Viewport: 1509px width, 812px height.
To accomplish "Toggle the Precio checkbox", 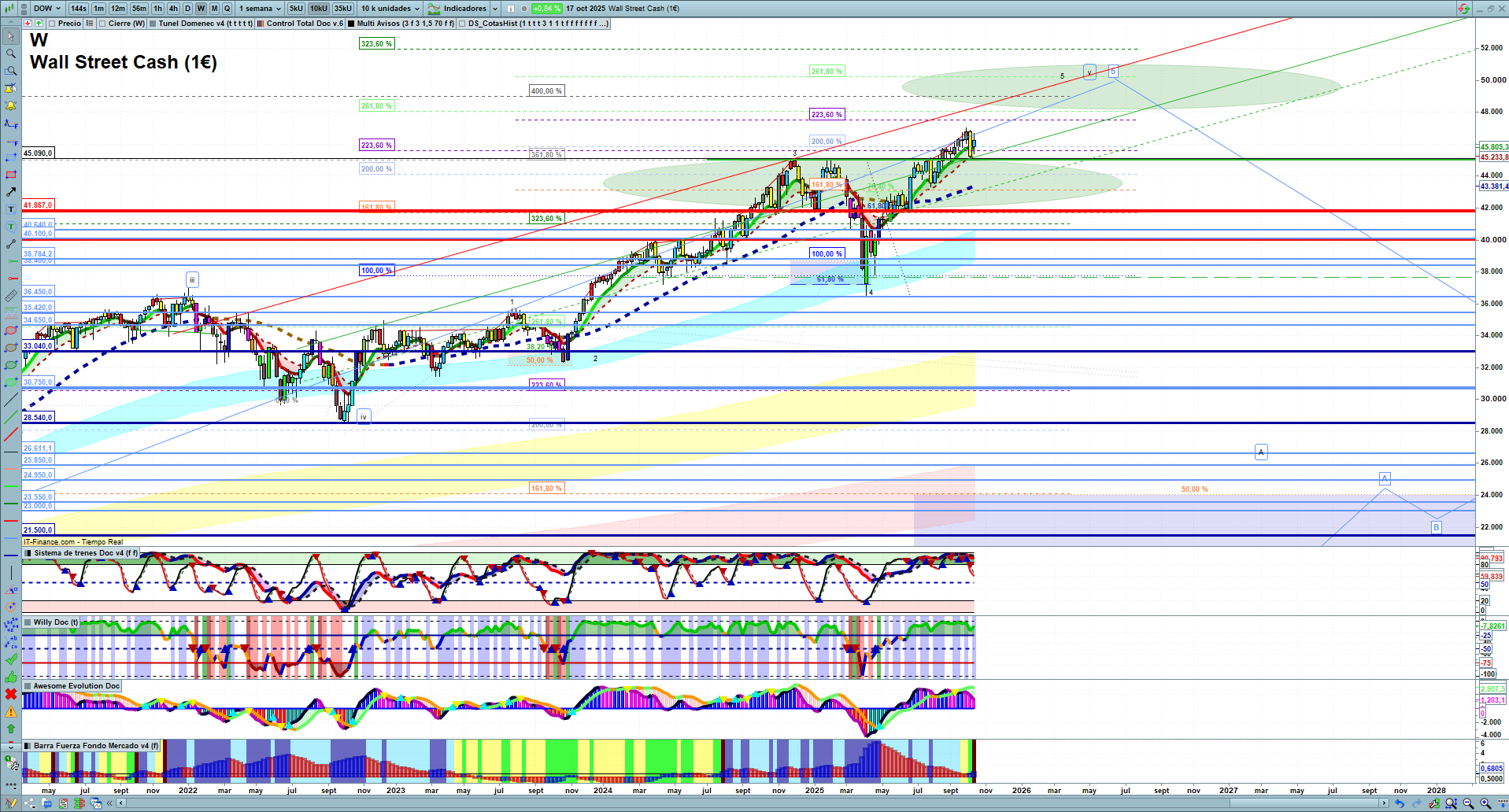I will (x=52, y=24).
